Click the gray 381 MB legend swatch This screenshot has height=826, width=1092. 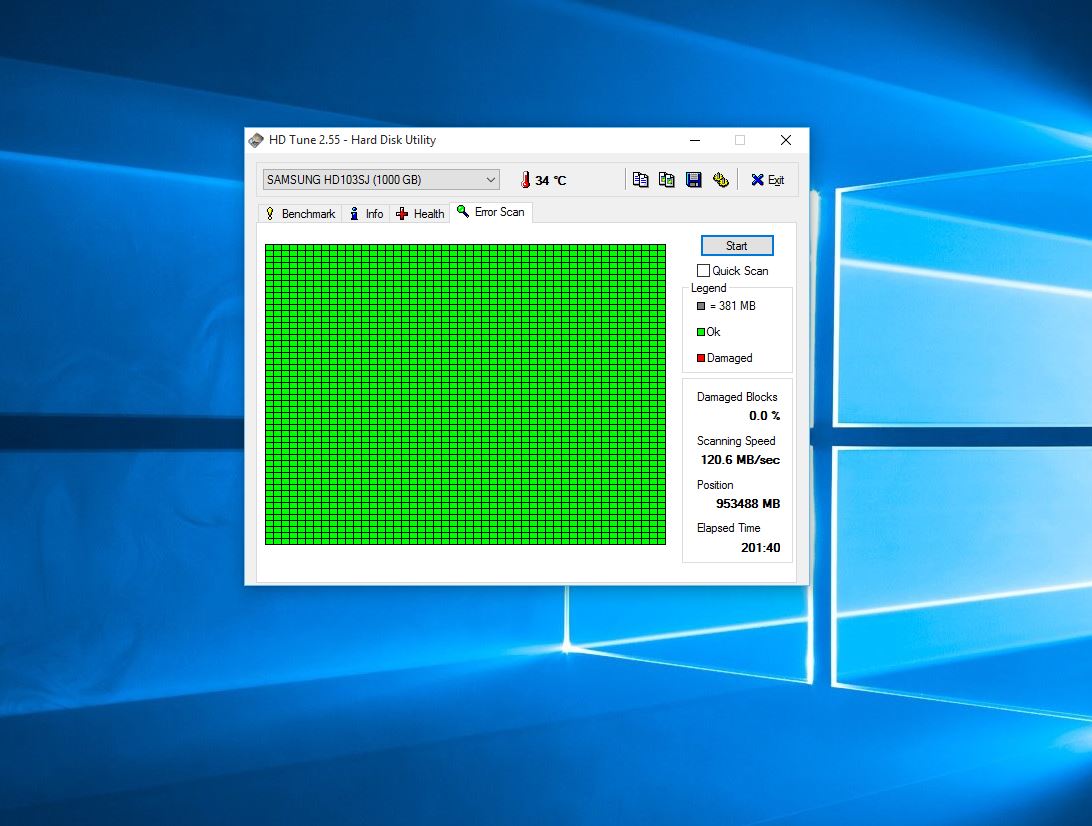[701, 306]
